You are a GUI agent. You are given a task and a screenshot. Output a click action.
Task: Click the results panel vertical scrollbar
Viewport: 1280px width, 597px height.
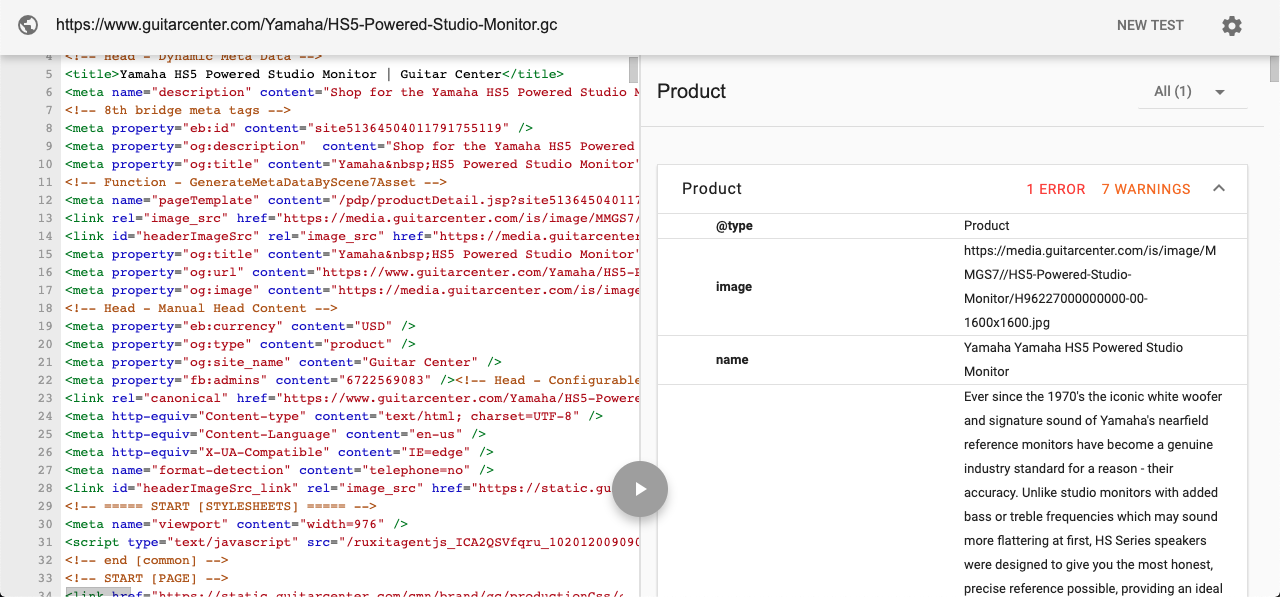coord(1274,69)
